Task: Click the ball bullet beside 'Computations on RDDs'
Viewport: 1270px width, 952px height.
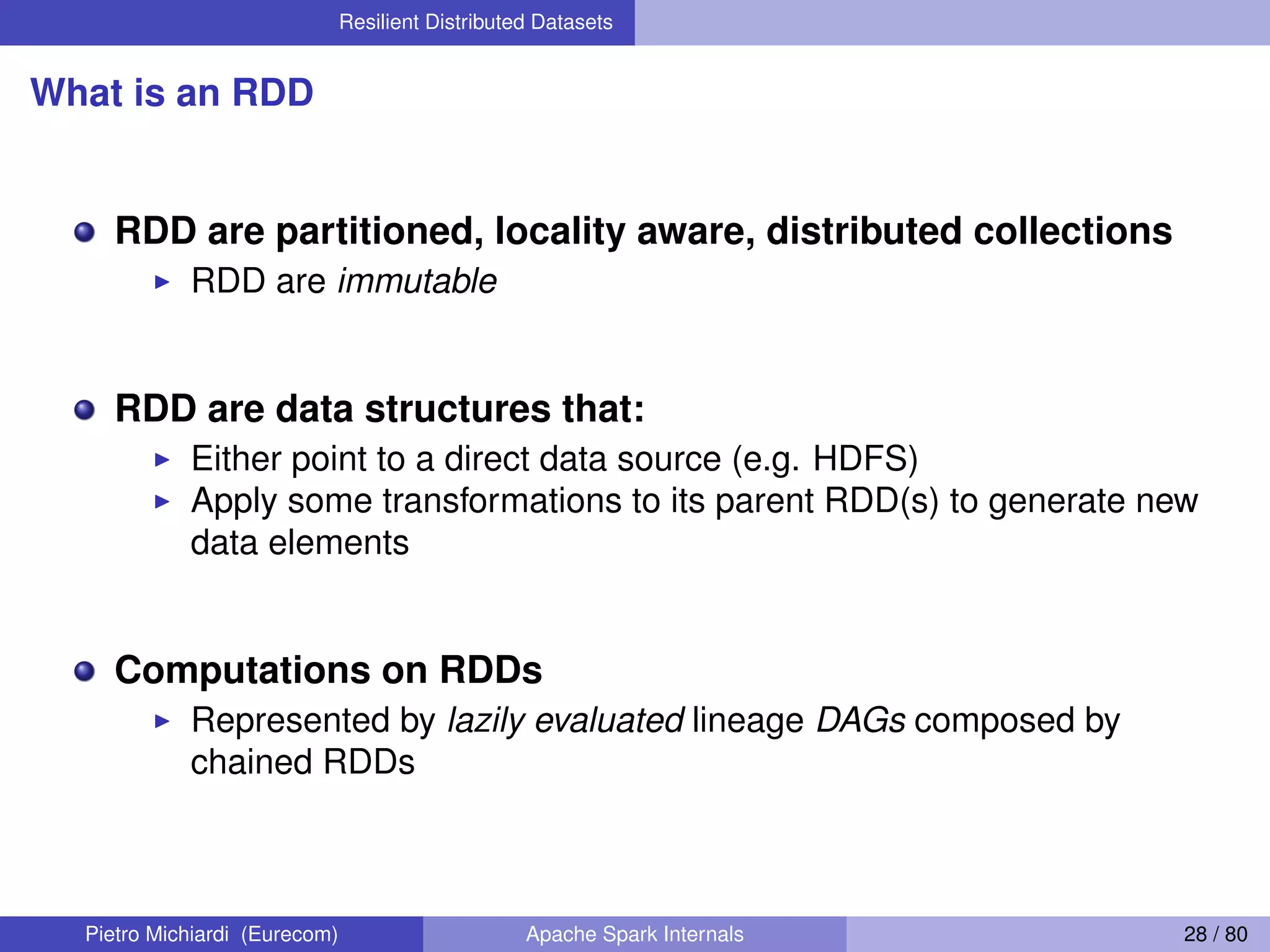Action: click(84, 671)
